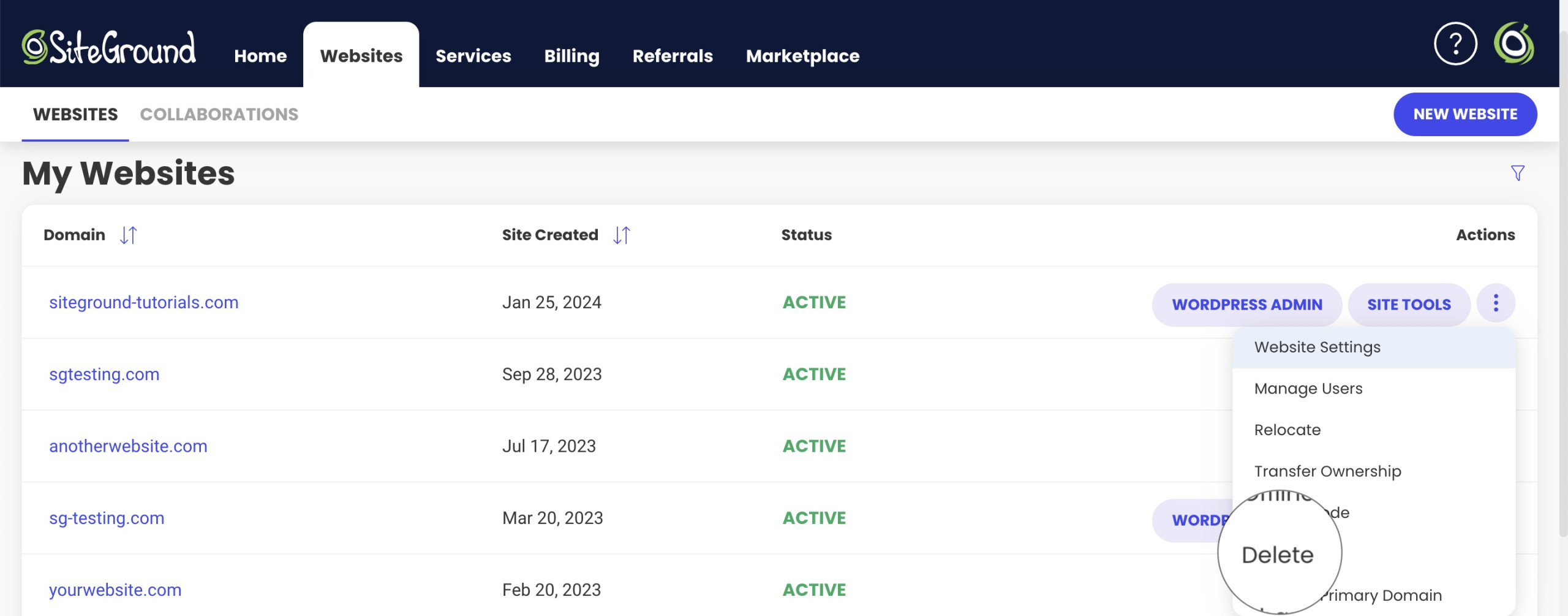Open the sgtesting.com link
This screenshot has height=616, width=1568.
pyautogui.click(x=104, y=374)
